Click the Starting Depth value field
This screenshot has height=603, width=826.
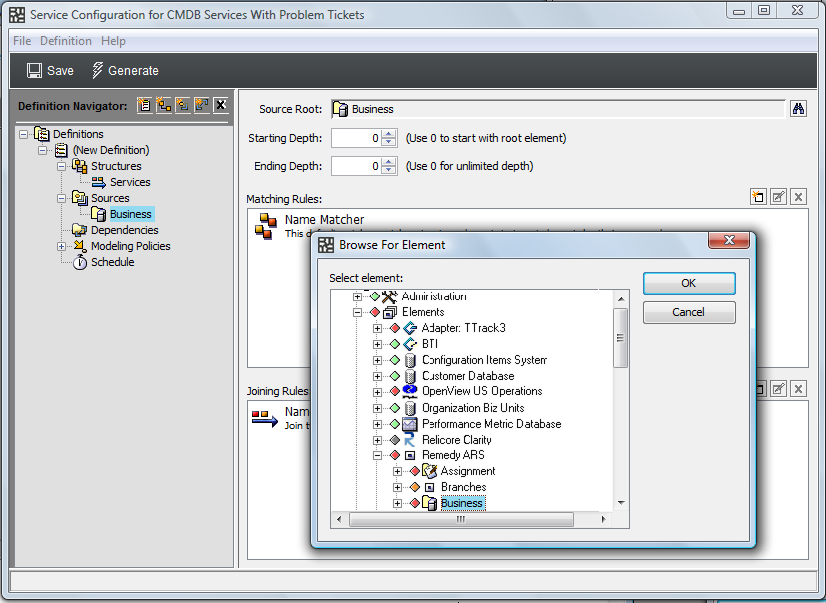click(356, 138)
